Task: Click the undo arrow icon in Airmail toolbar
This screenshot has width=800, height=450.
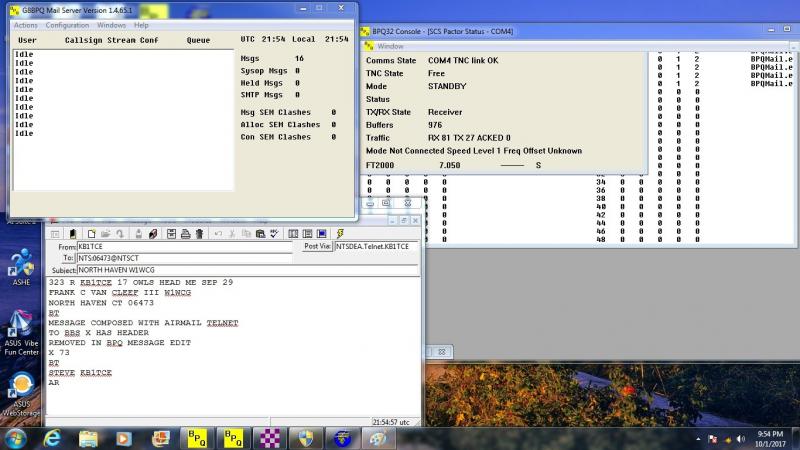Action: click(x=218, y=234)
